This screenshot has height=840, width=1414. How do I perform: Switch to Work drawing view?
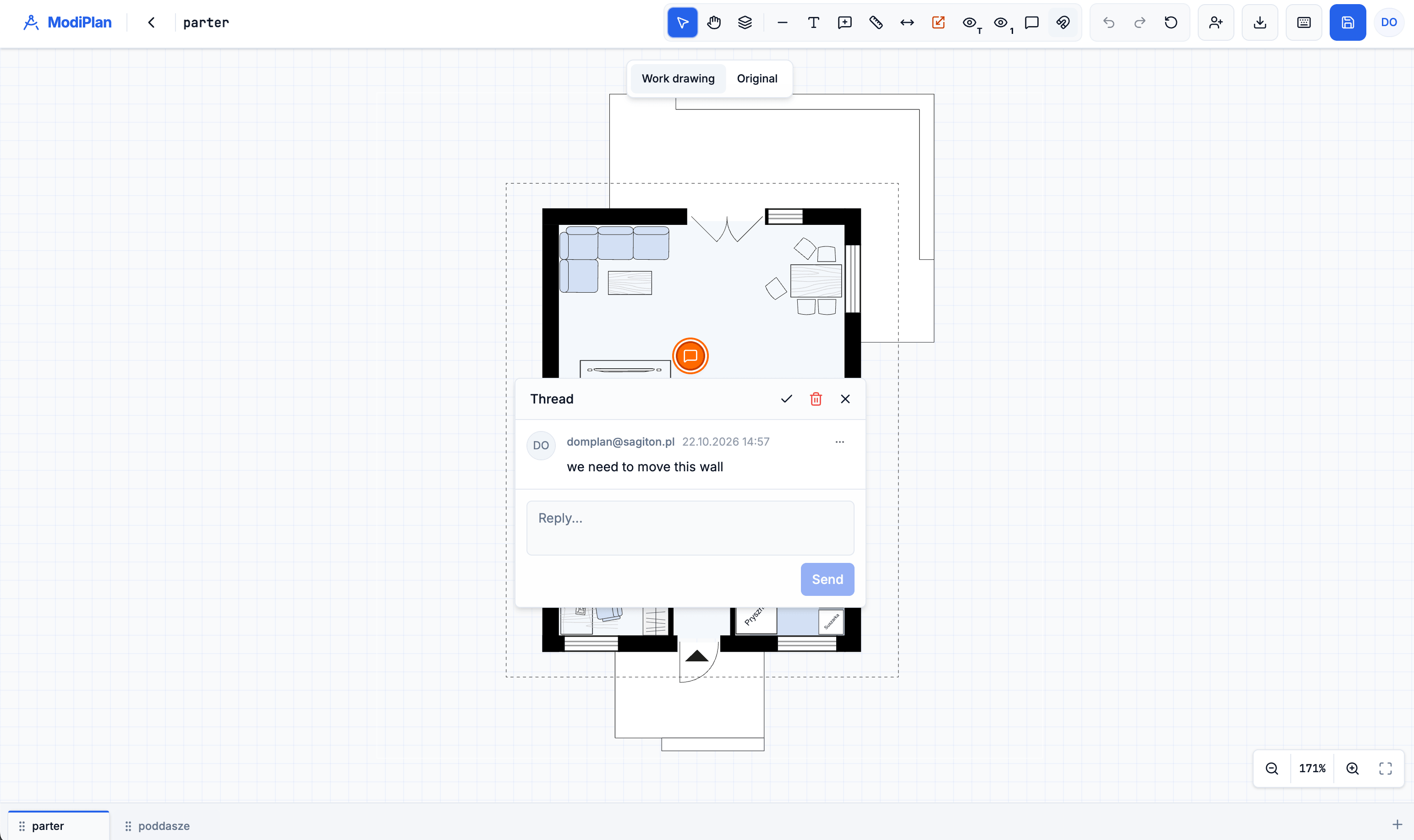click(x=678, y=79)
